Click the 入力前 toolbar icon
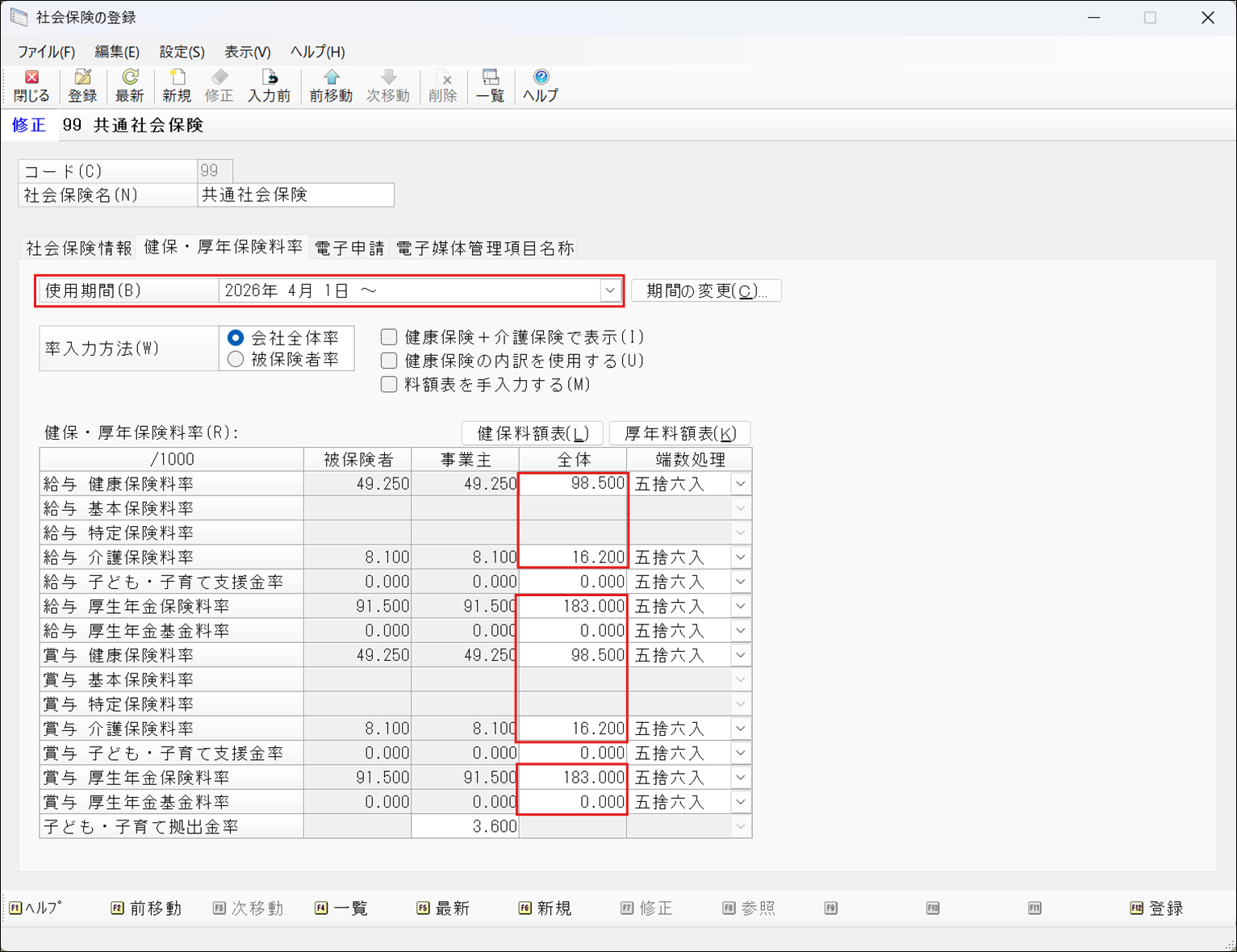Screen dimensions: 1237x952 [269, 85]
